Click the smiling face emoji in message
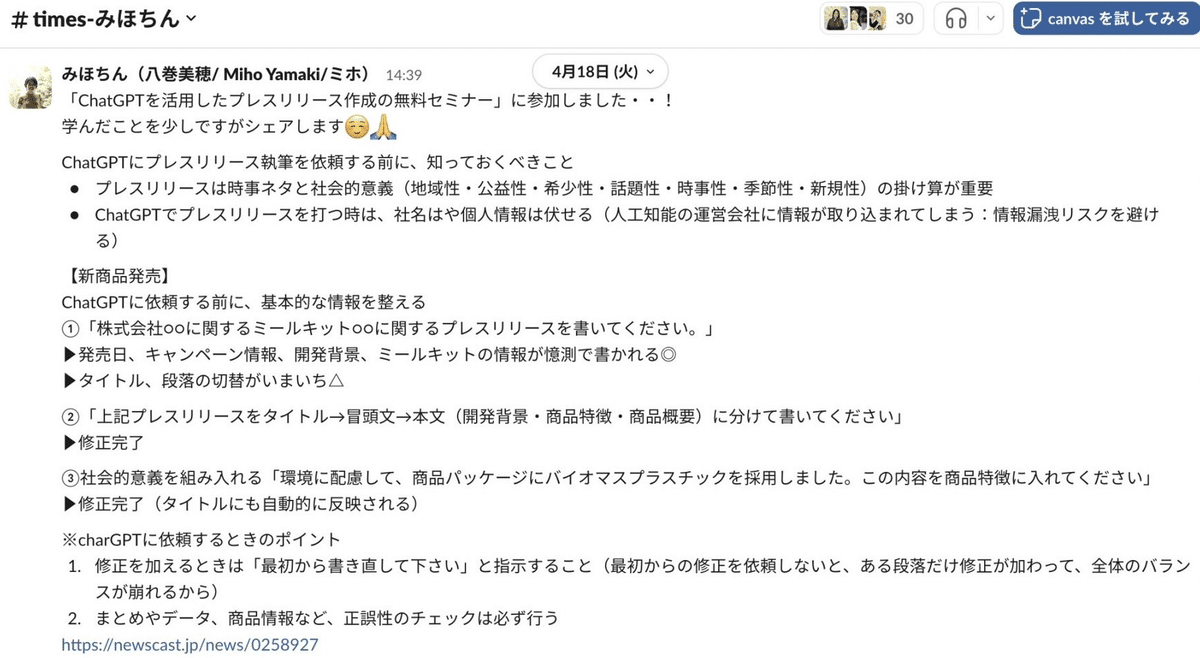This screenshot has width=1200, height=658. [354, 127]
